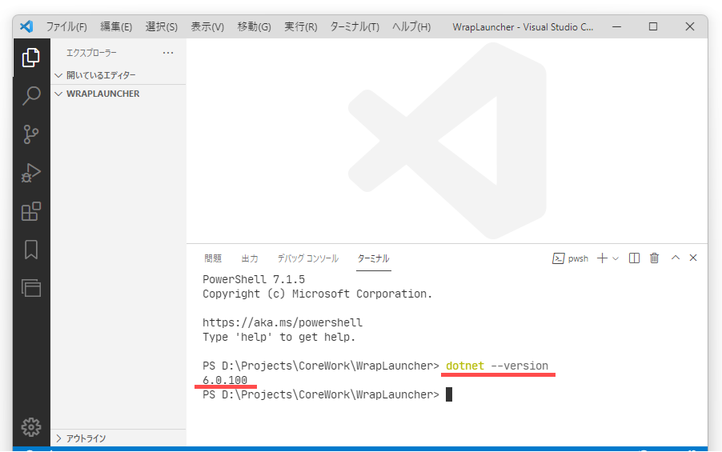722x452 pixels.
Task: Close the terminal panel
Action: click(693, 258)
